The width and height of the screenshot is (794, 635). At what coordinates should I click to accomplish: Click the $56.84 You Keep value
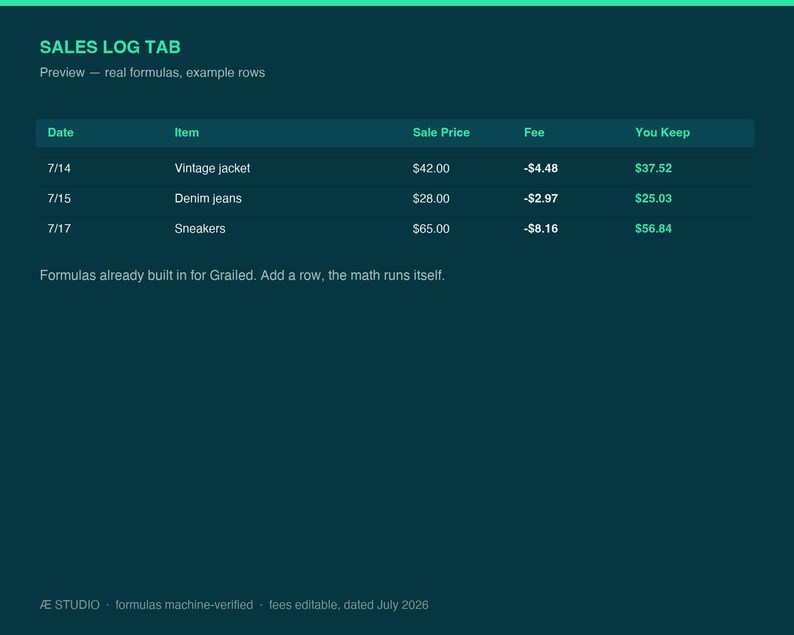point(653,229)
